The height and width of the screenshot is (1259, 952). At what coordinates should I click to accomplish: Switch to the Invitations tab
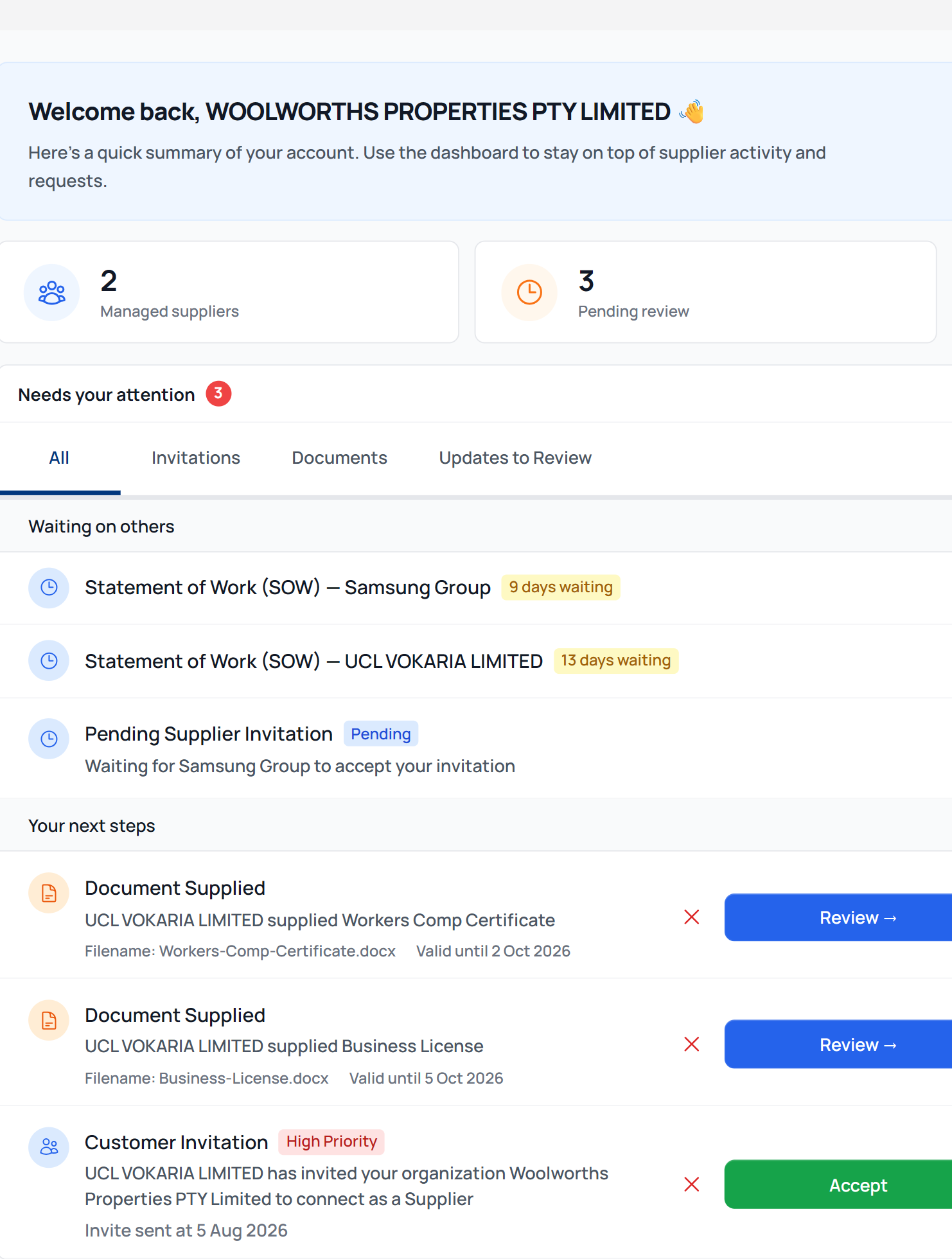tap(196, 458)
